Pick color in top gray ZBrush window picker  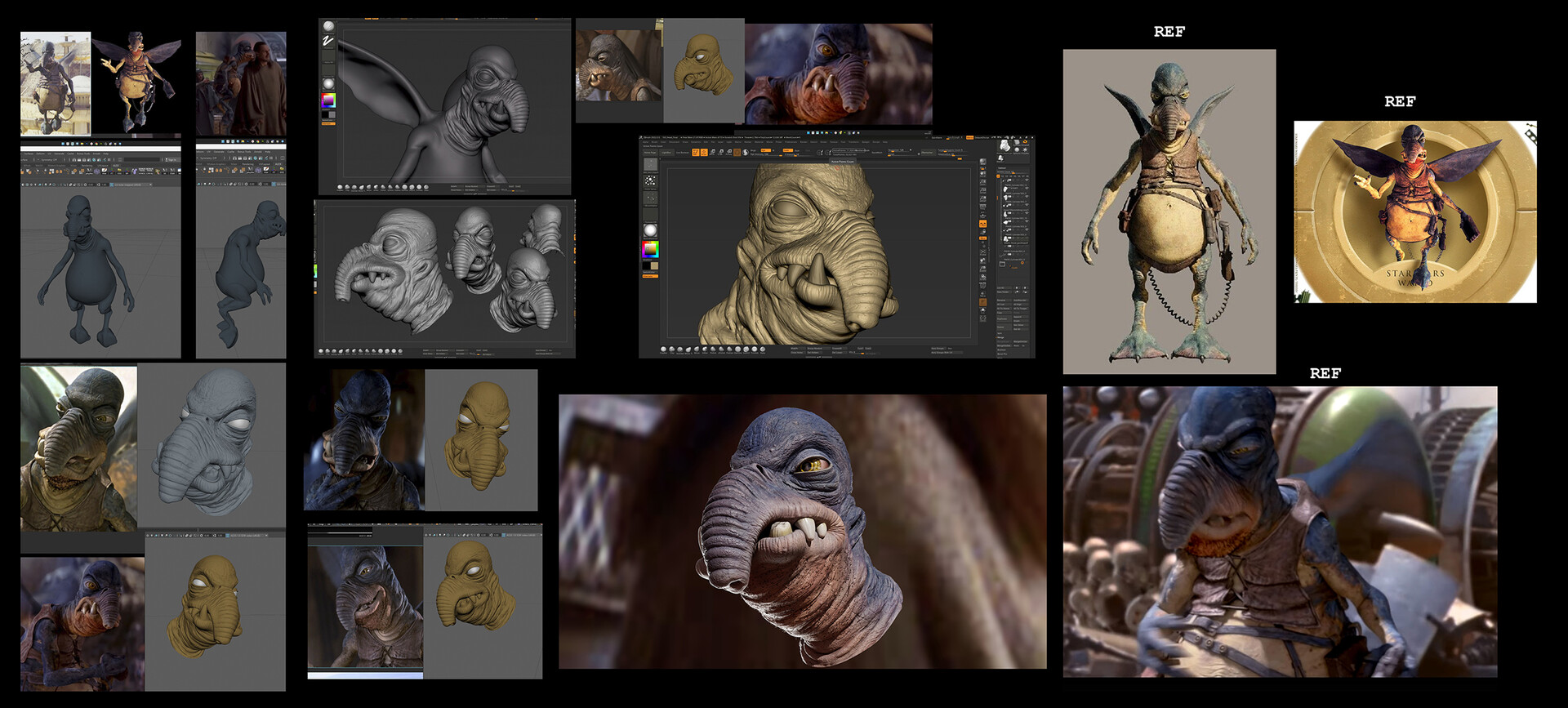pos(328,100)
